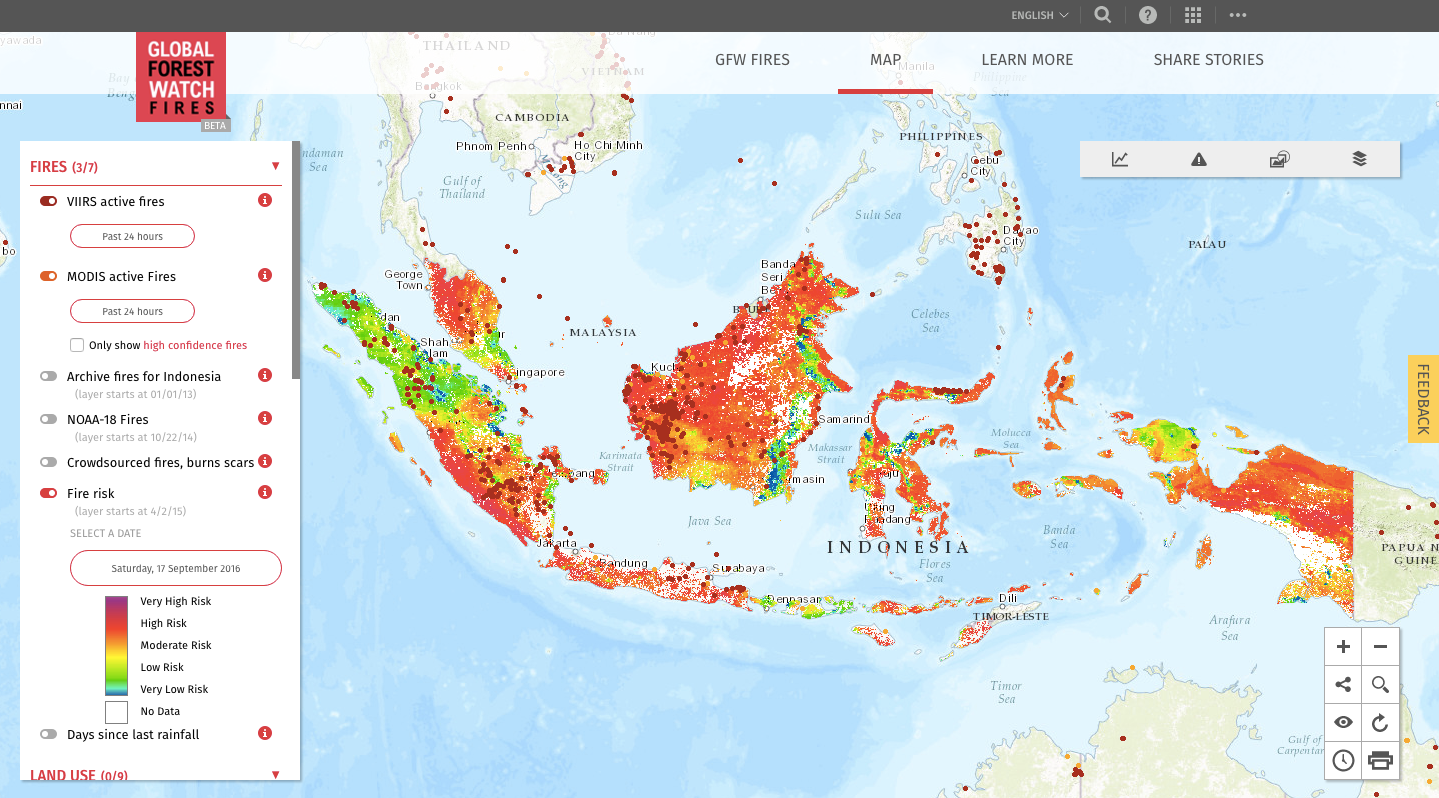Check Only show high confidence fires
Viewport: 1439px width, 798px height.
(77, 345)
